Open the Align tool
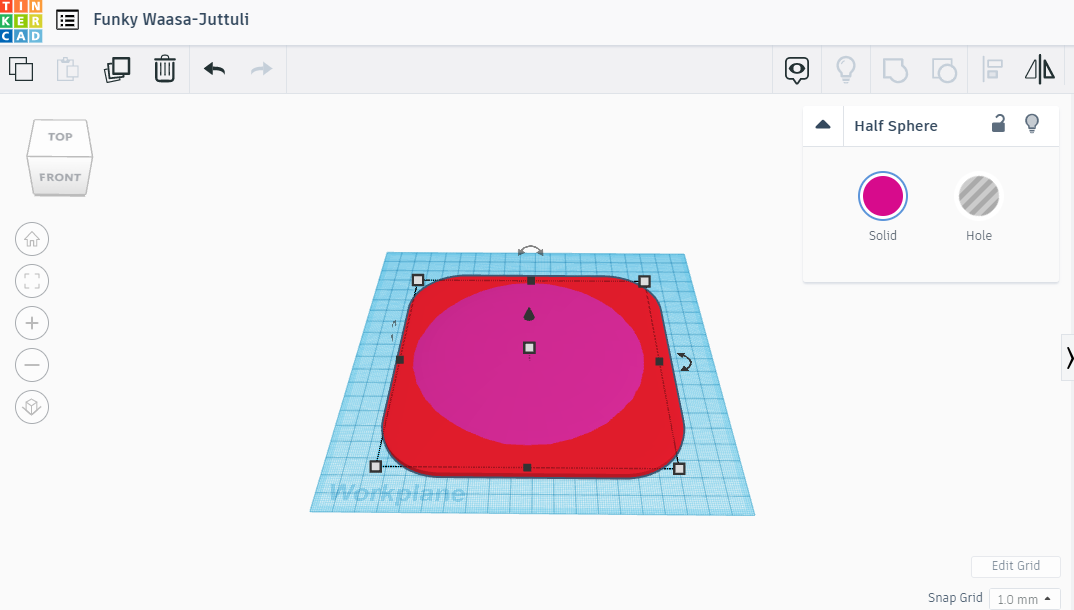The image size is (1074, 610). tap(992, 70)
